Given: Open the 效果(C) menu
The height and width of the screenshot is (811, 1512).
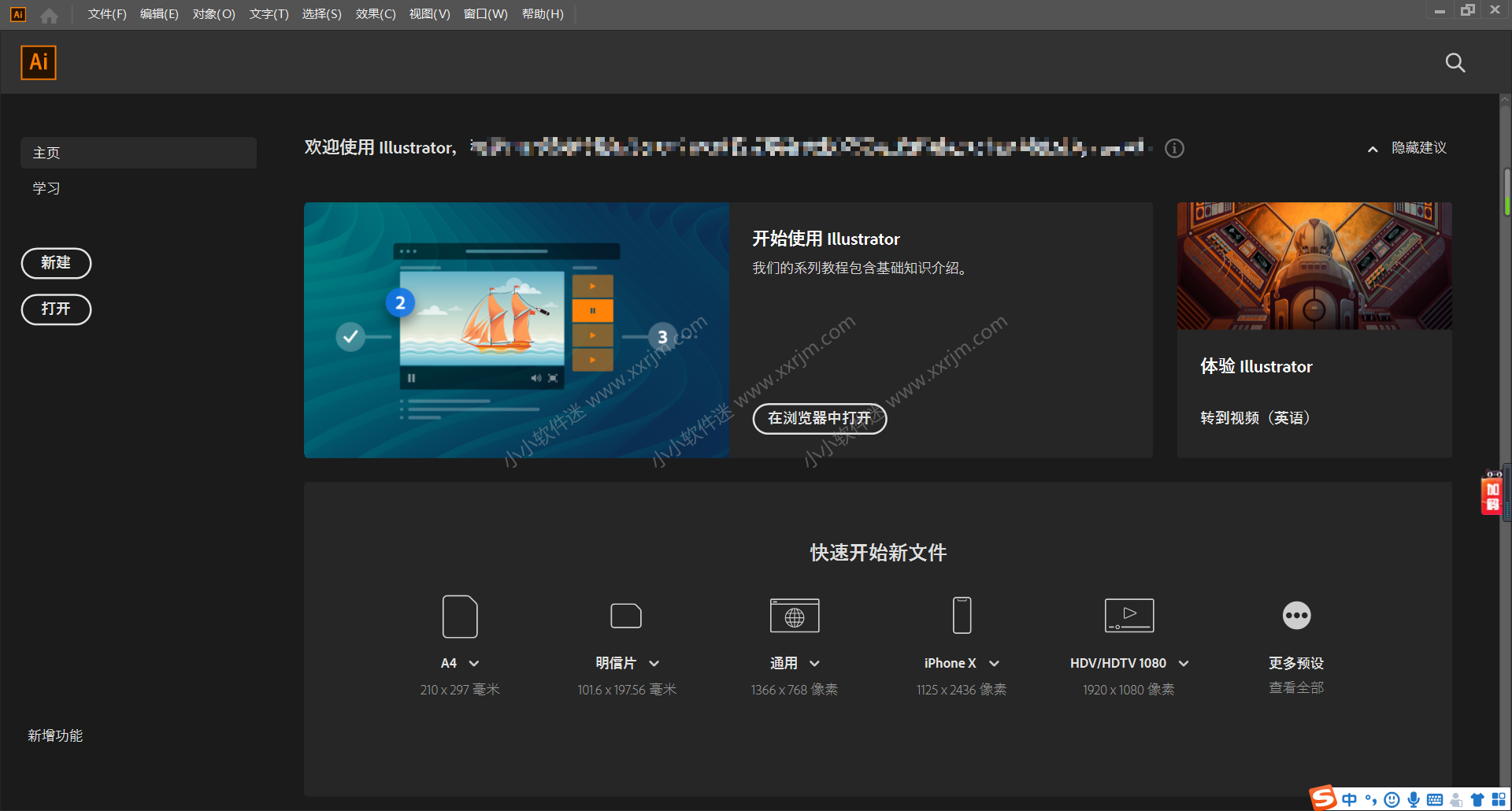Looking at the screenshot, I should click(x=376, y=14).
